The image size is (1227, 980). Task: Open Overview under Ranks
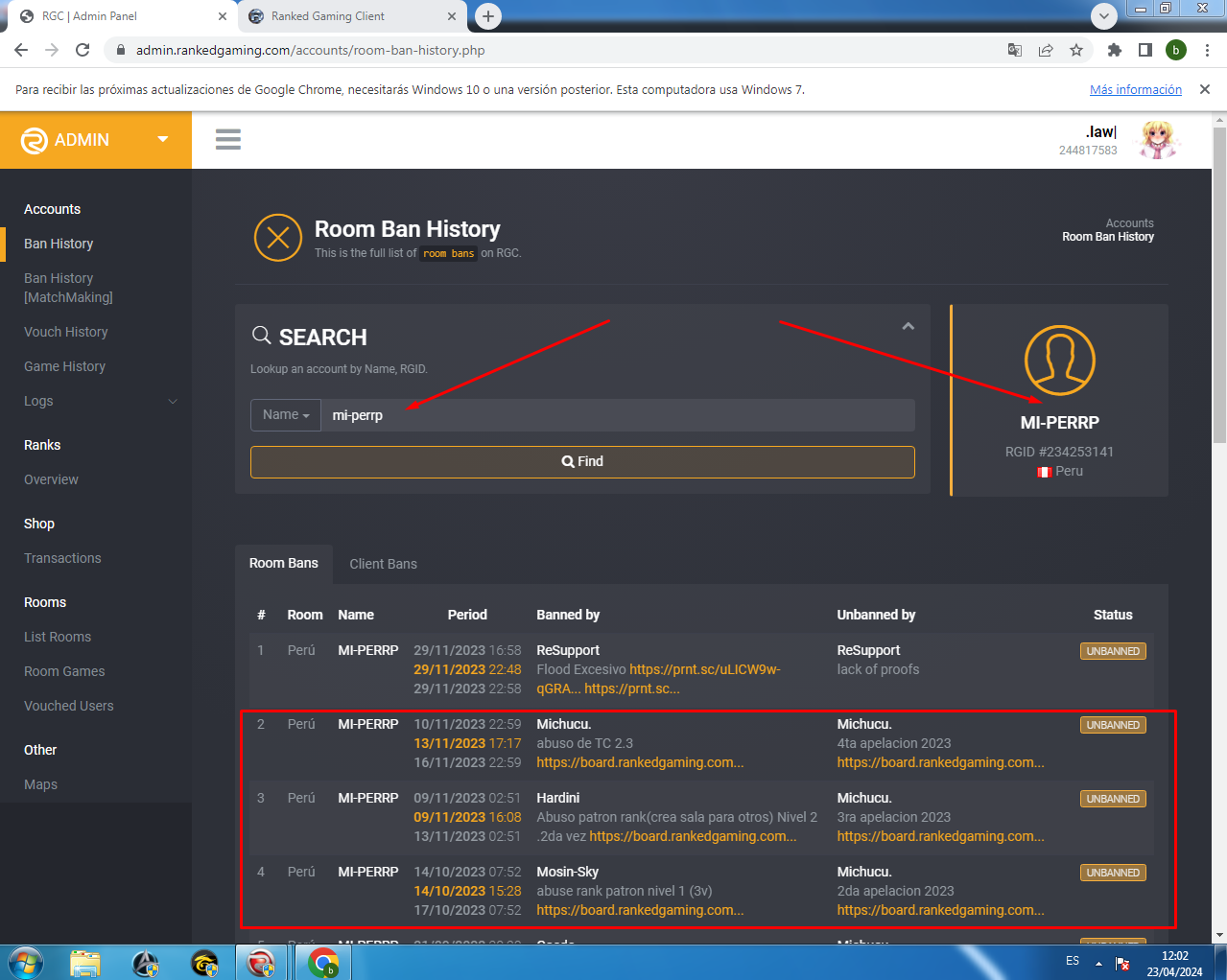[51, 479]
